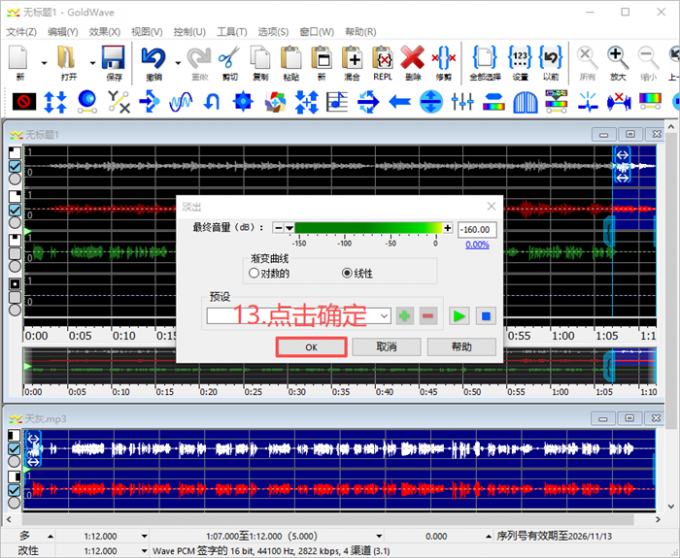The image size is (680, 558).
Task: Toggle green channel checkbox in 无标题1 window
Action: tap(15, 254)
